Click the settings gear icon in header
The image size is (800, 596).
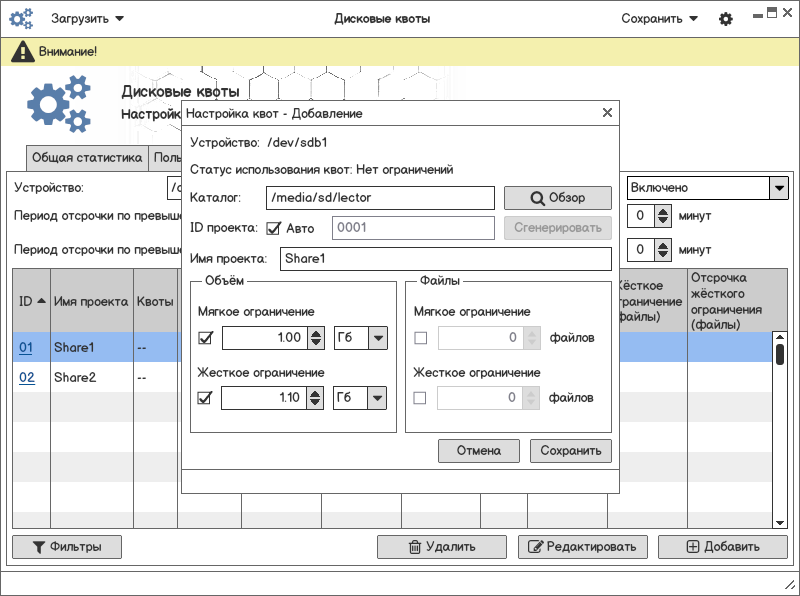tap(726, 19)
